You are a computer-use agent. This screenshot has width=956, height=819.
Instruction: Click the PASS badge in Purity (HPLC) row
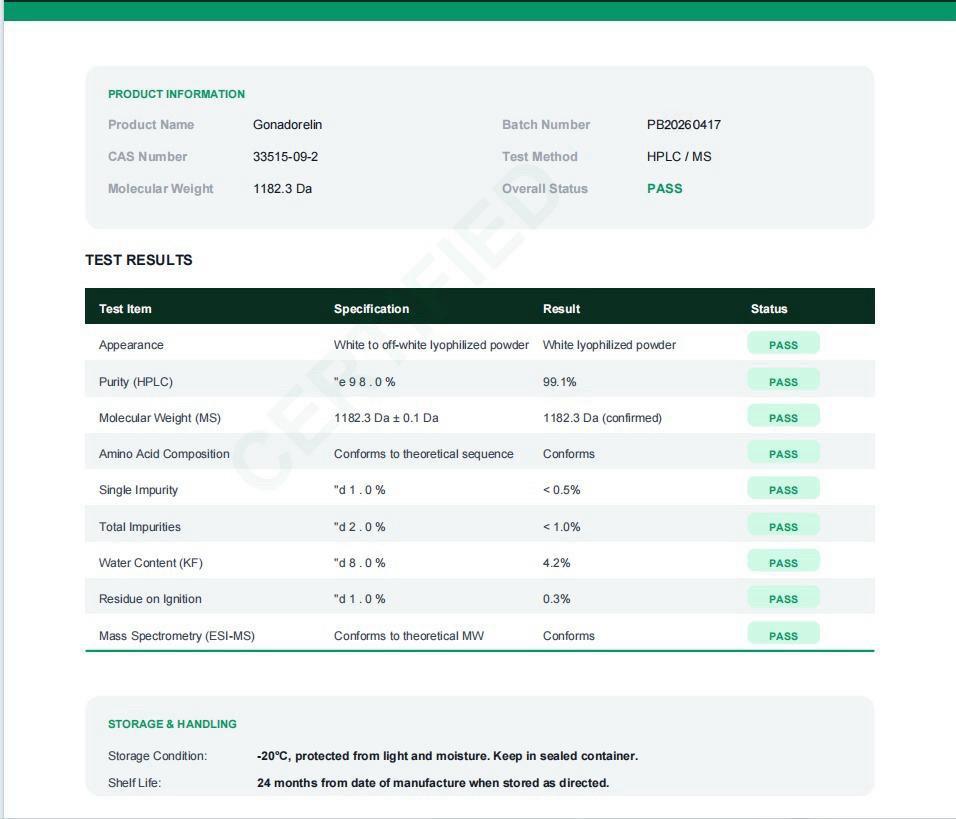(783, 381)
